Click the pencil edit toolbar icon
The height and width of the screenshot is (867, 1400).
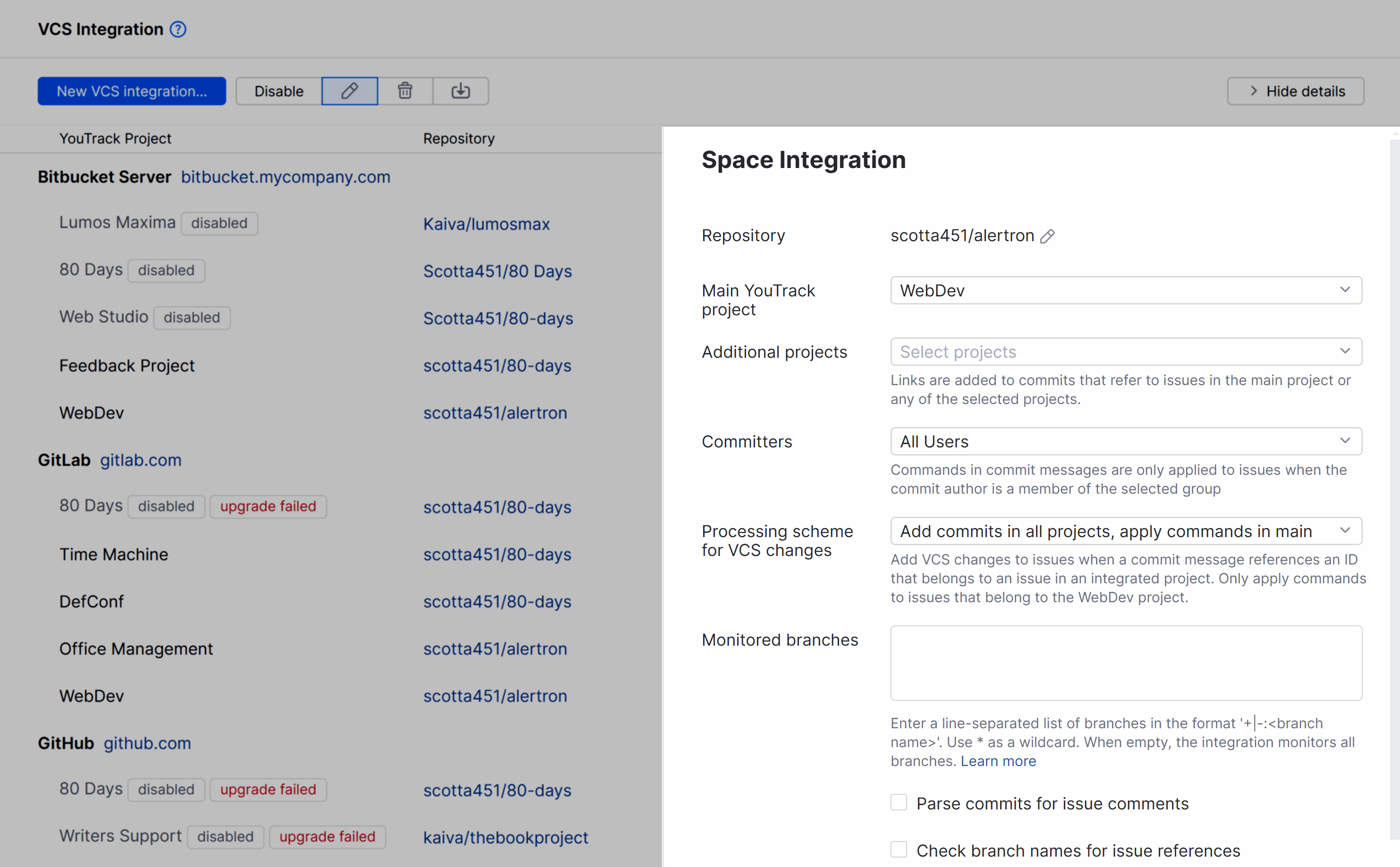click(x=349, y=91)
